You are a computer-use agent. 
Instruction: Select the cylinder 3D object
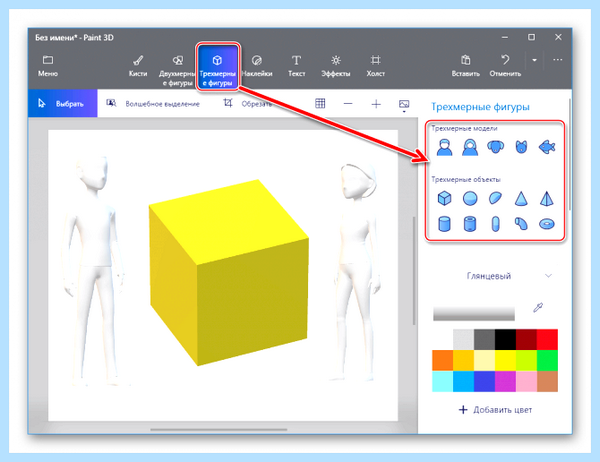(x=444, y=224)
